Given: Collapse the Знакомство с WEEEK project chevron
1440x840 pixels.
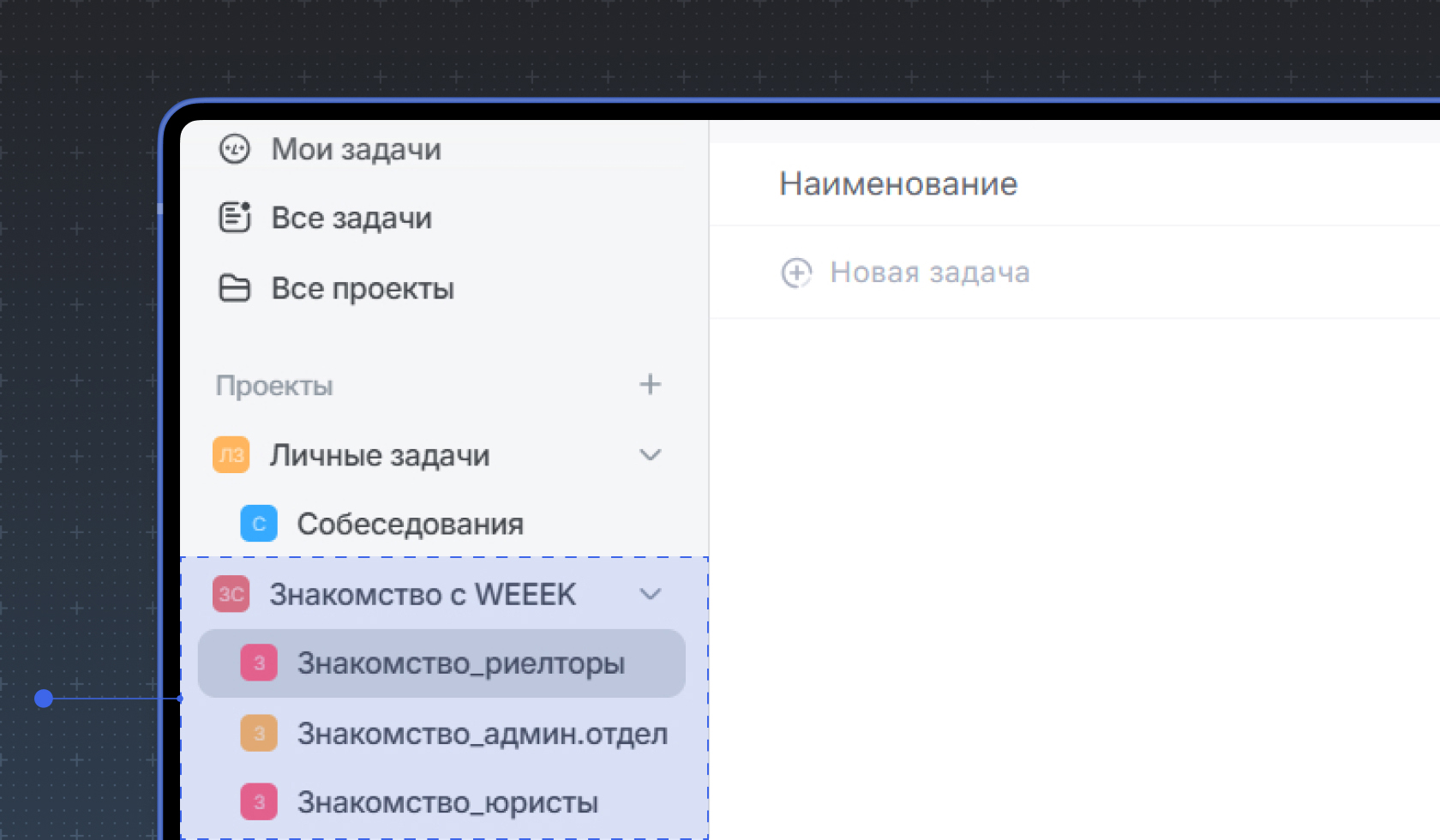Looking at the screenshot, I should 651,593.
